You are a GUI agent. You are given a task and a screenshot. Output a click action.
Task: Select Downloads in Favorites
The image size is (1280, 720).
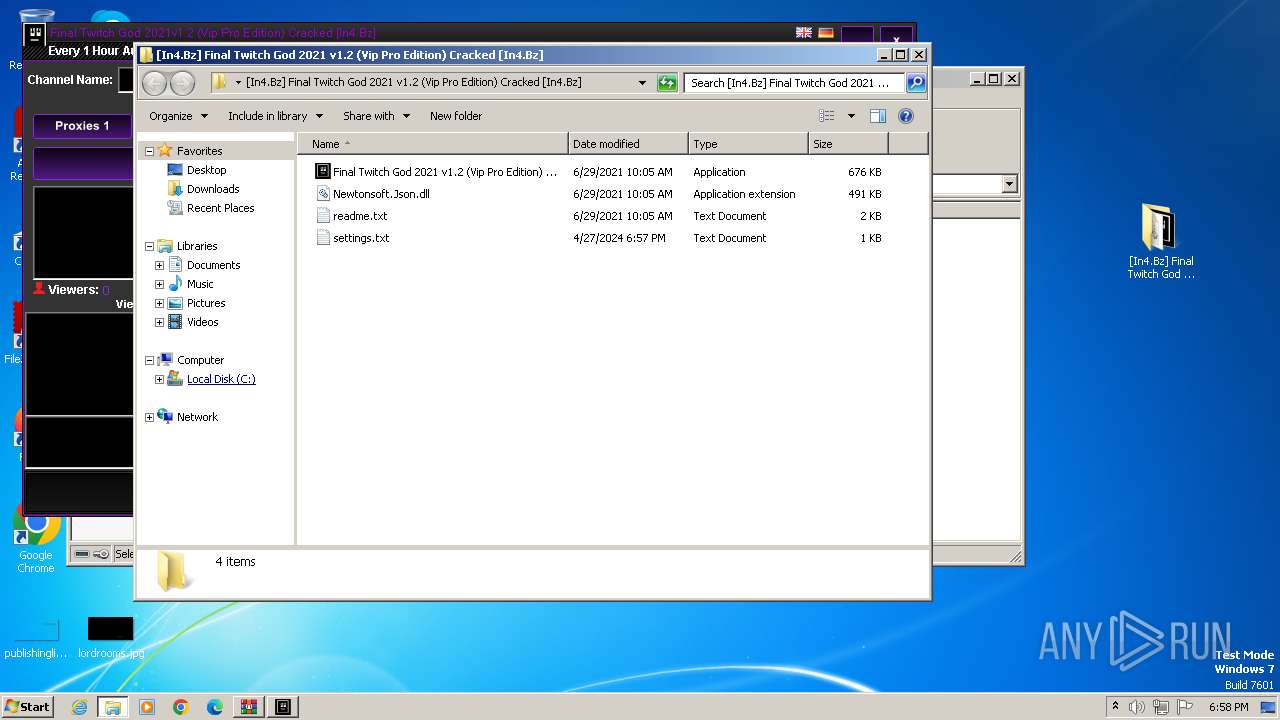click(x=213, y=189)
